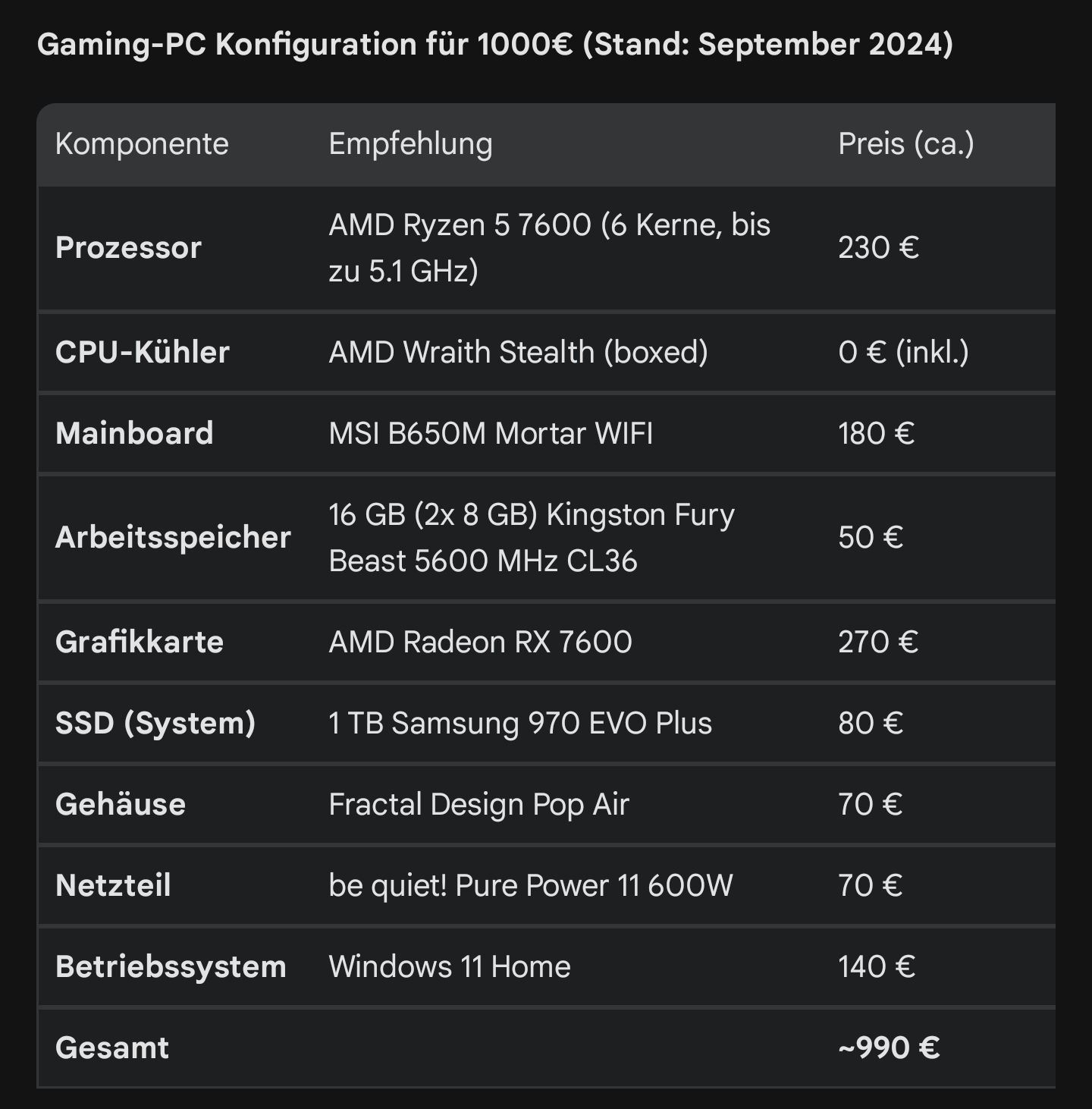Viewport: 1092px width, 1109px height.
Task: Click the AMD Radeon RX 7600 cell
Action: (480, 642)
